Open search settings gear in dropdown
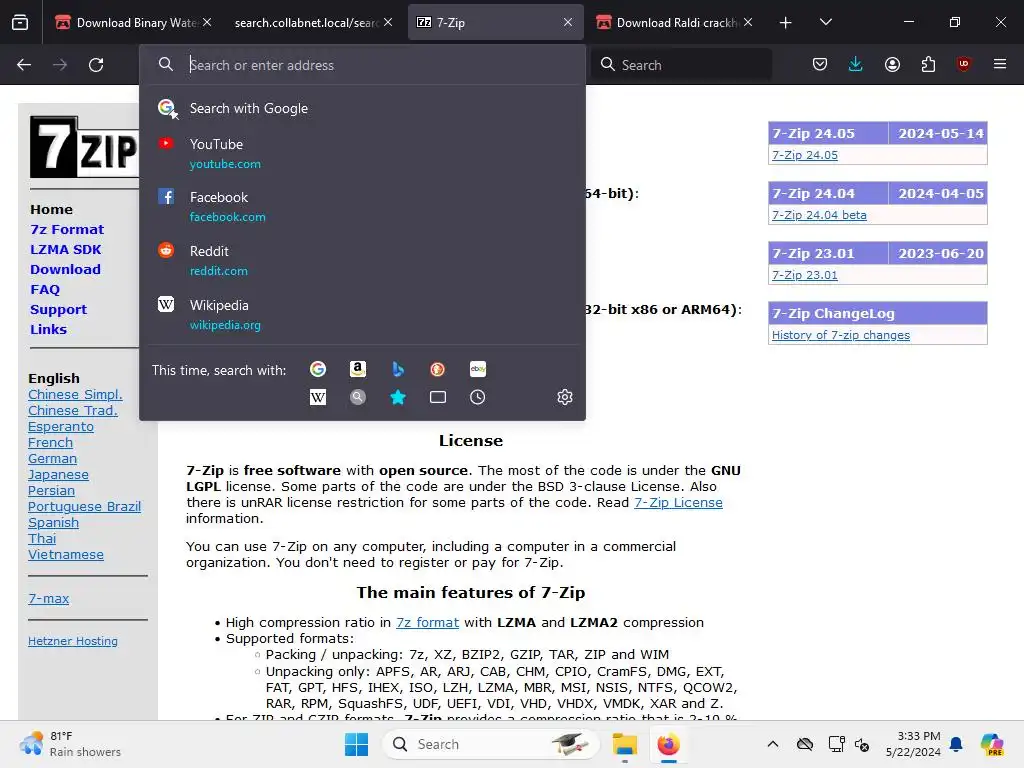1024x768 pixels. click(565, 397)
